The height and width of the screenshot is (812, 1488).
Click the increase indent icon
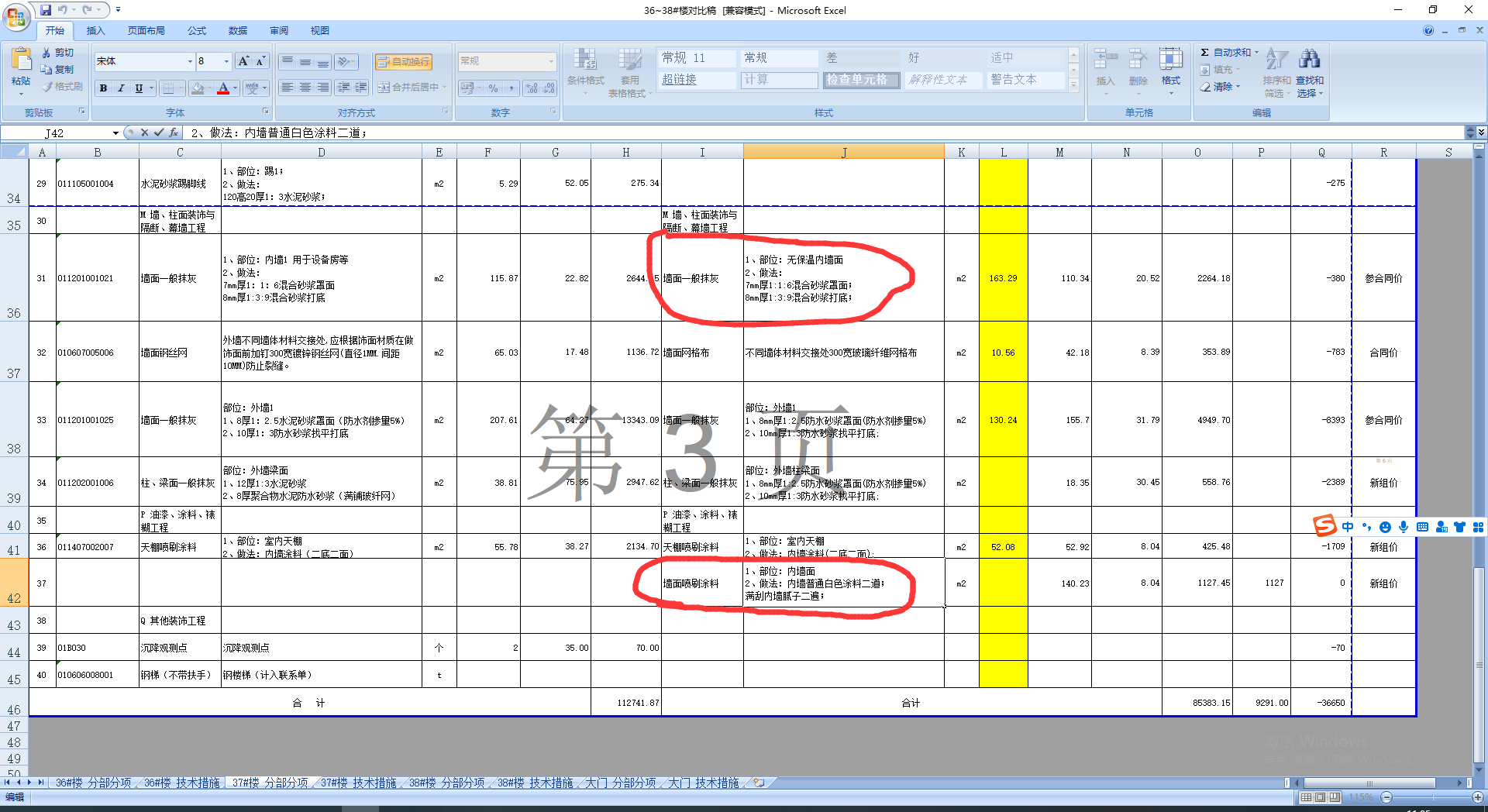coord(361,88)
